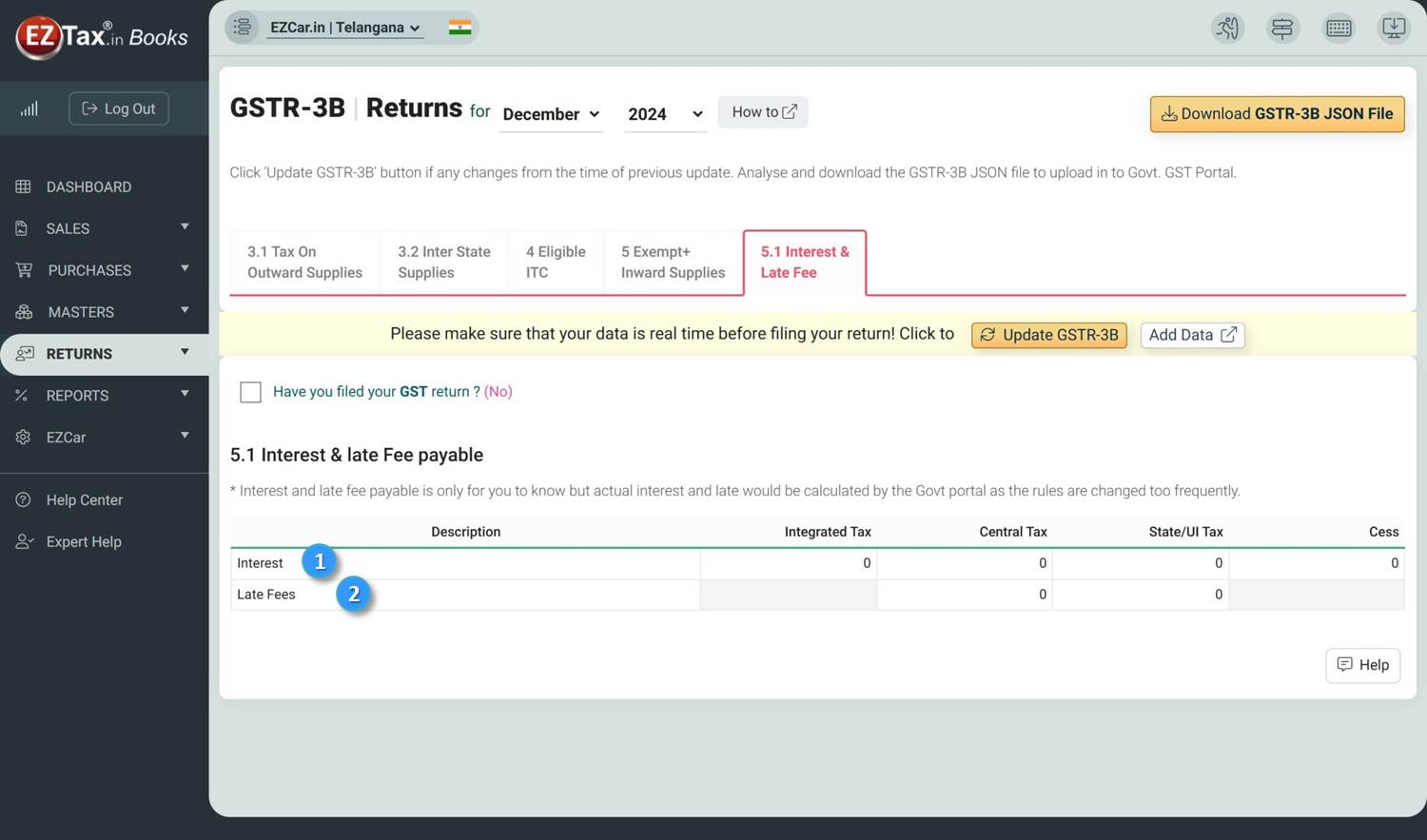Screen dimensions: 1427x840
Task: Click the India flag icon in the header
Action: [x=460, y=27]
